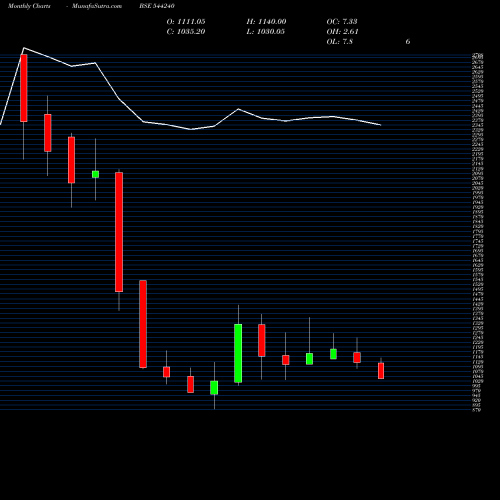Click the 'BSE 544240' symbol text
This screenshot has height=500, width=500.
point(157,6)
